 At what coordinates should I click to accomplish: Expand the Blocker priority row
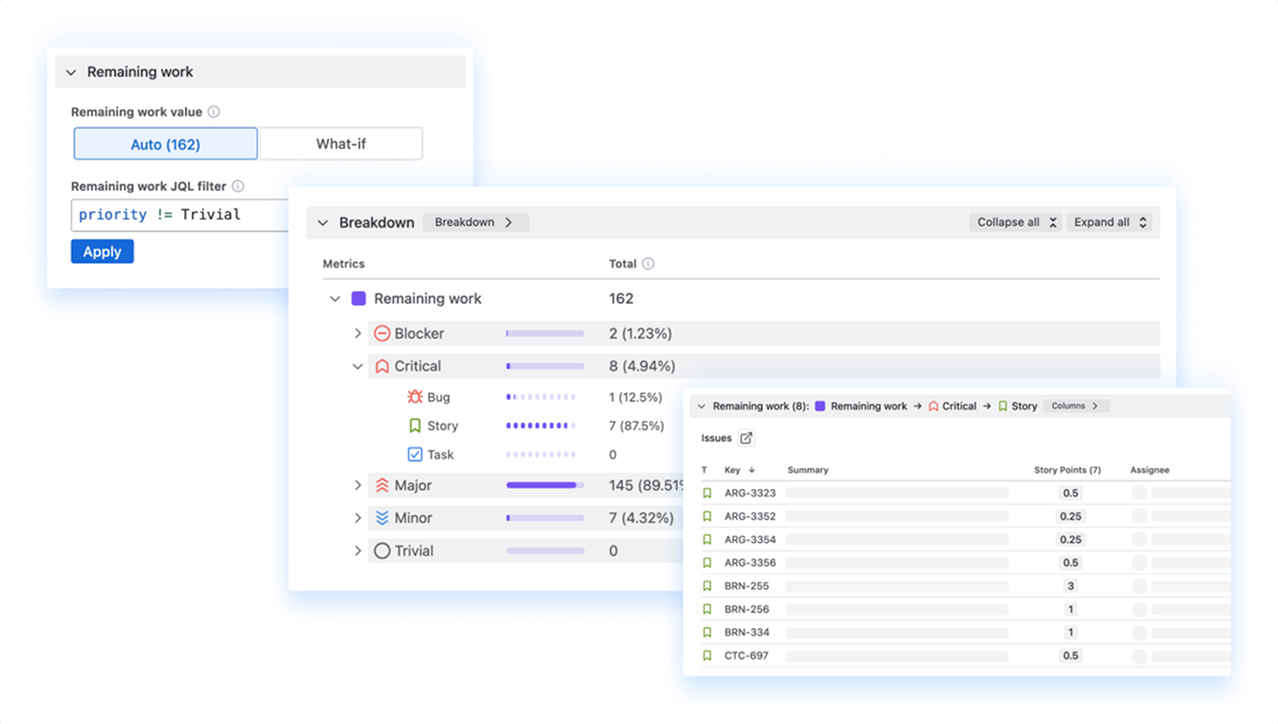point(358,334)
